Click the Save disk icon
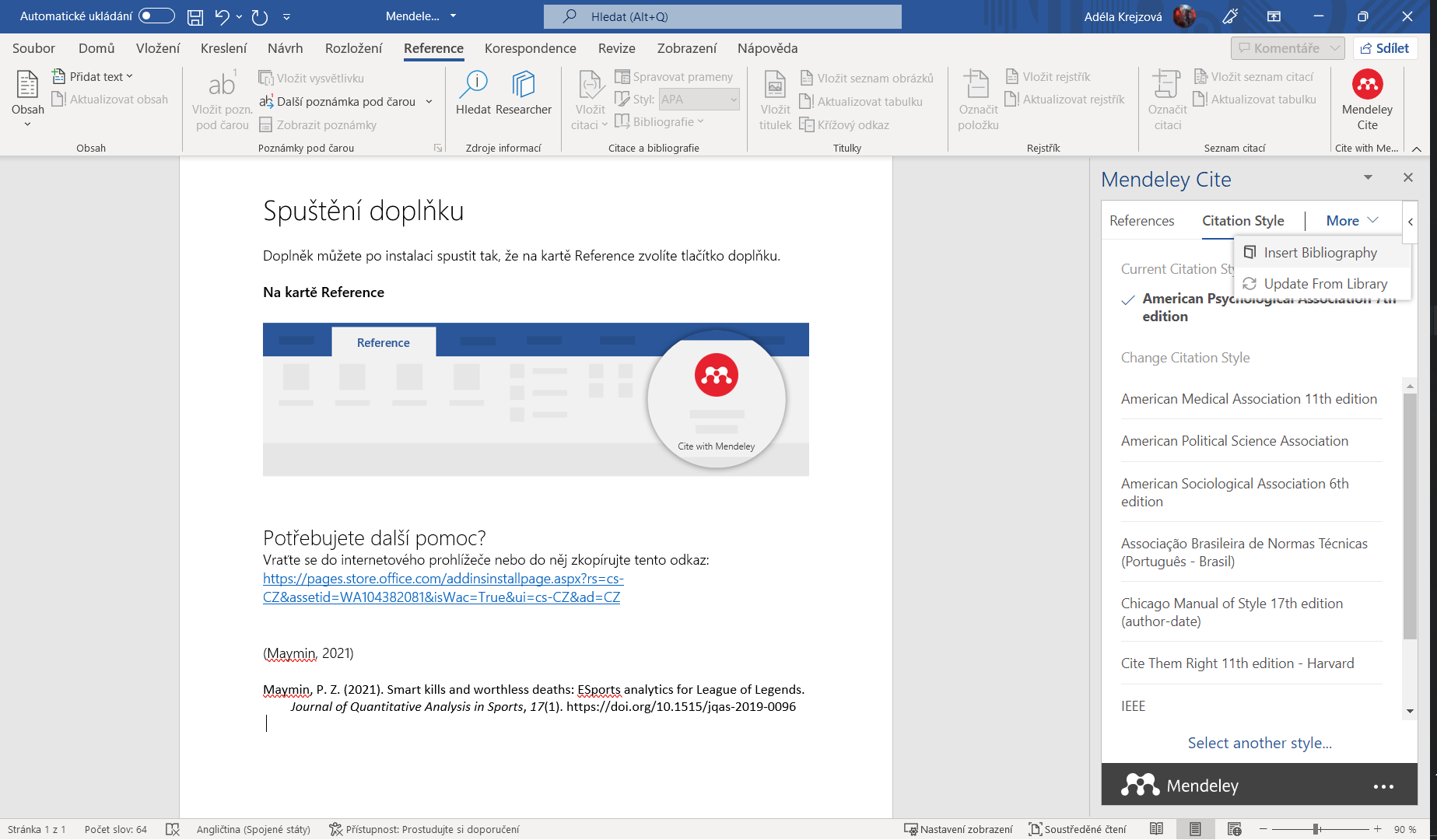Screen dimensions: 1437x840 (195, 16)
